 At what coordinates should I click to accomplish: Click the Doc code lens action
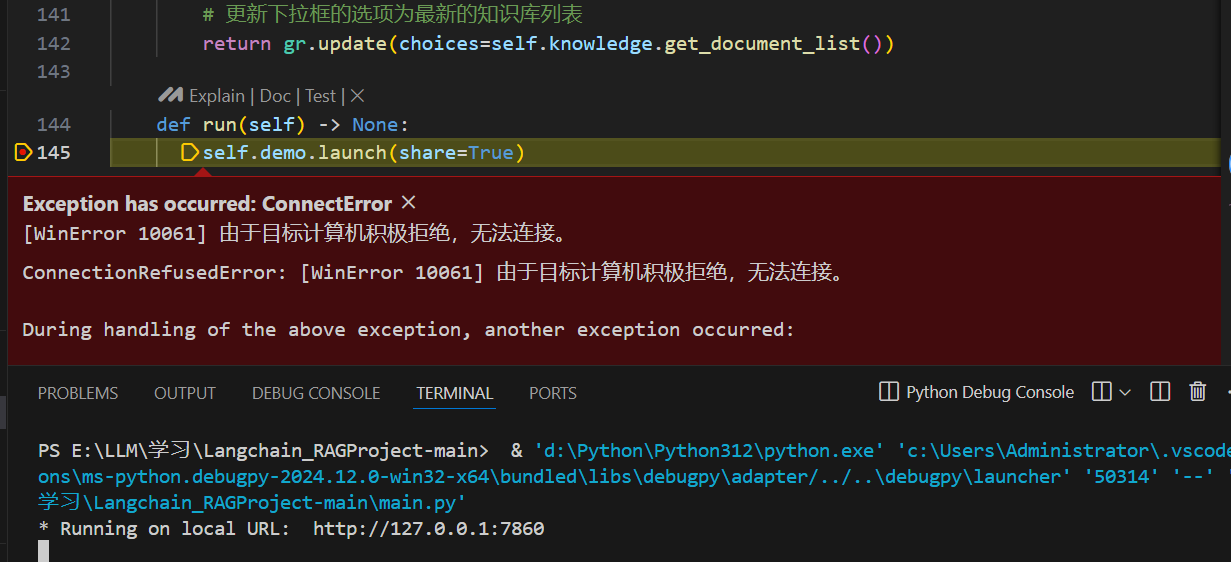click(x=275, y=96)
